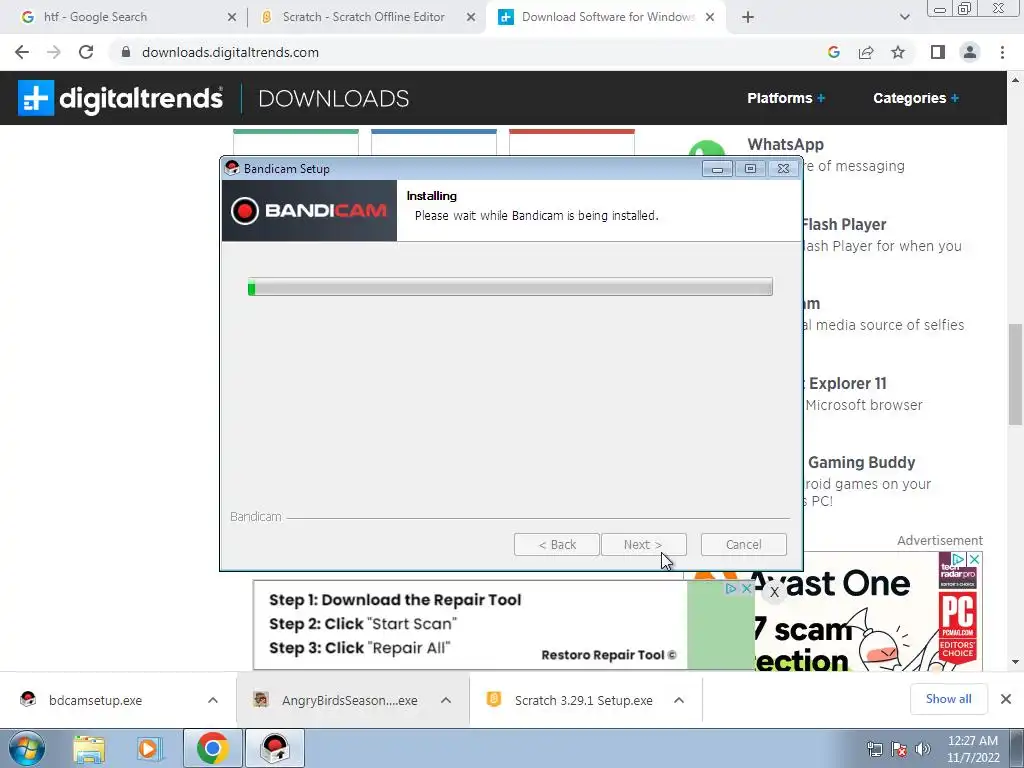Open the WhatsApp listing link
This screenshot has width=1024, height=768.
click(786, 144)
